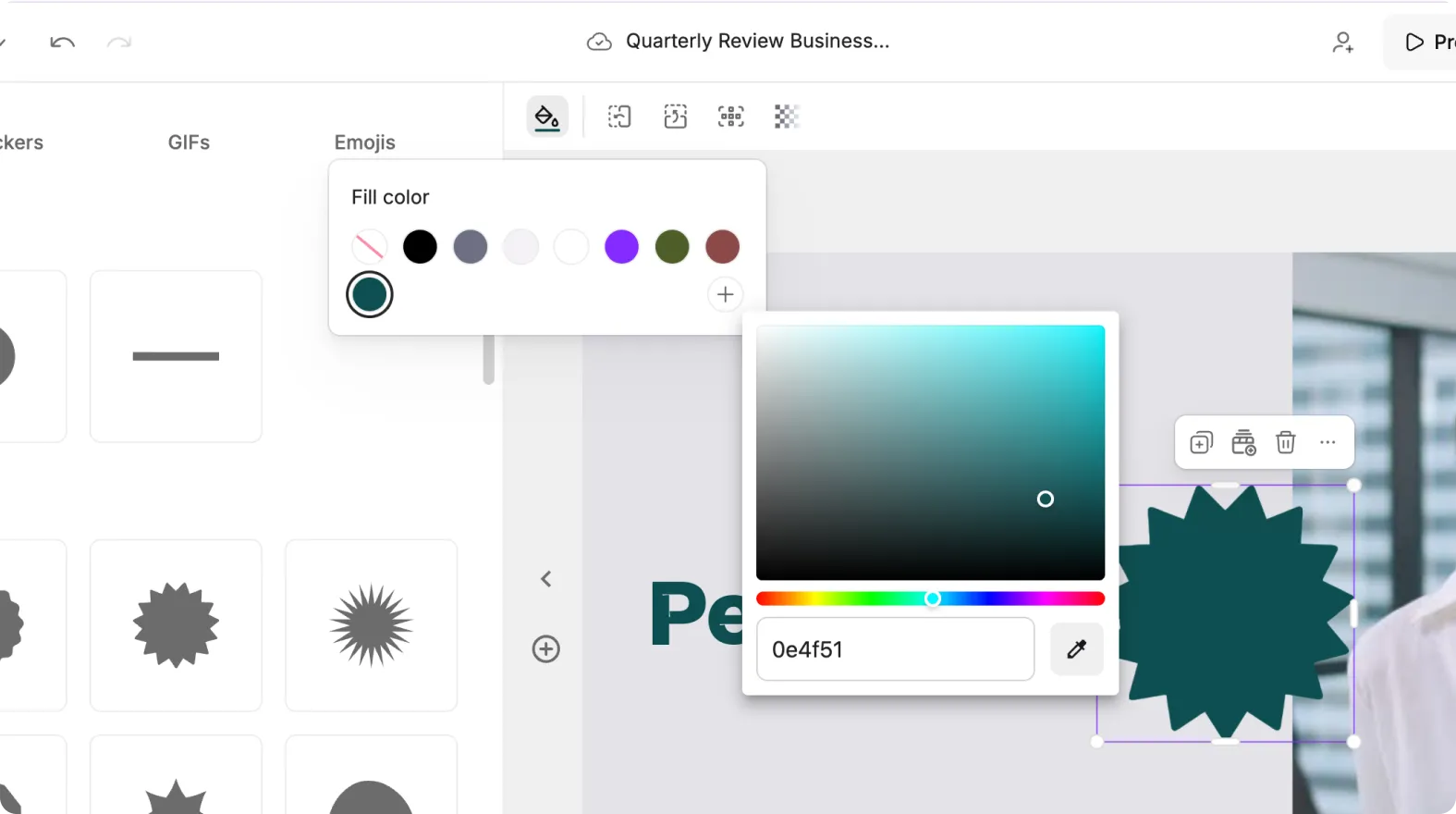Select the black fill swatch

[420, 247]
